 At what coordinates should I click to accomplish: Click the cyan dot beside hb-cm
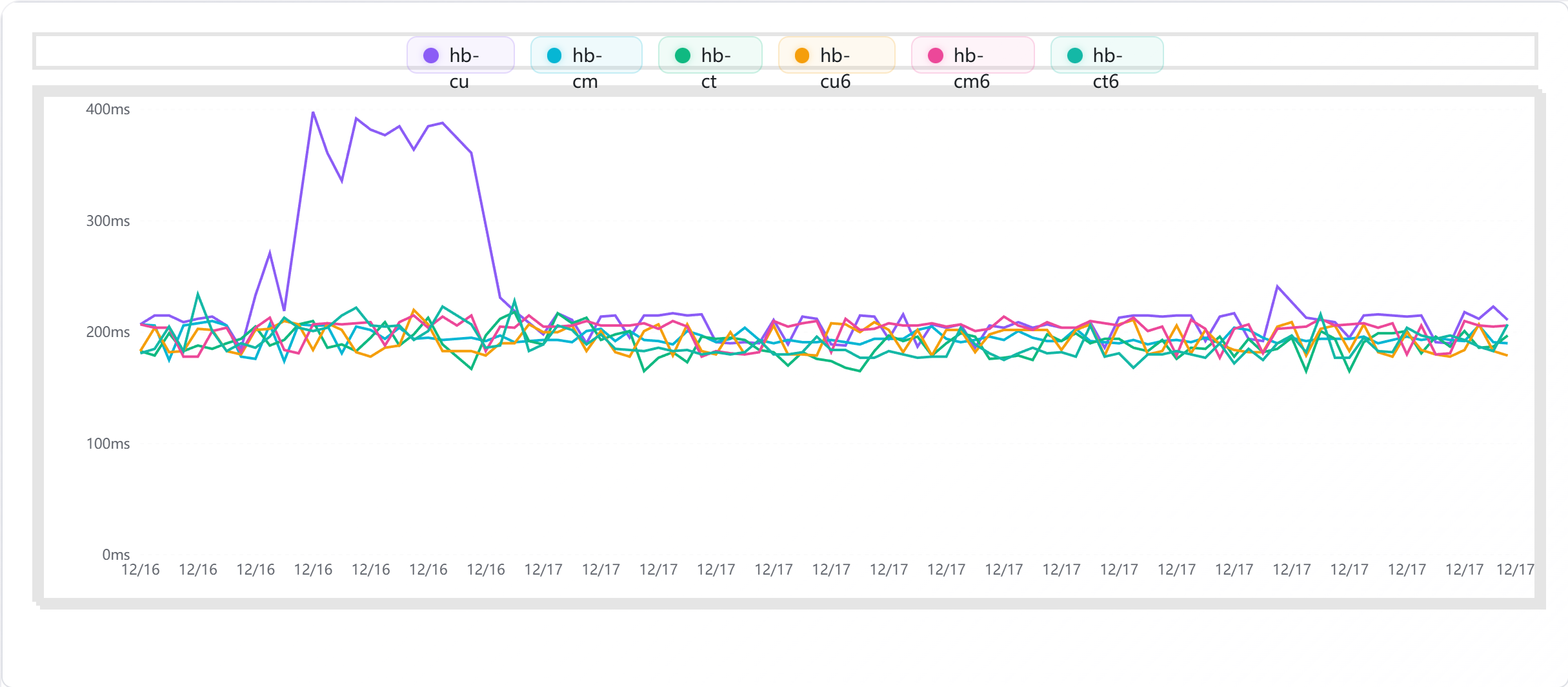[x=554, y=56]
